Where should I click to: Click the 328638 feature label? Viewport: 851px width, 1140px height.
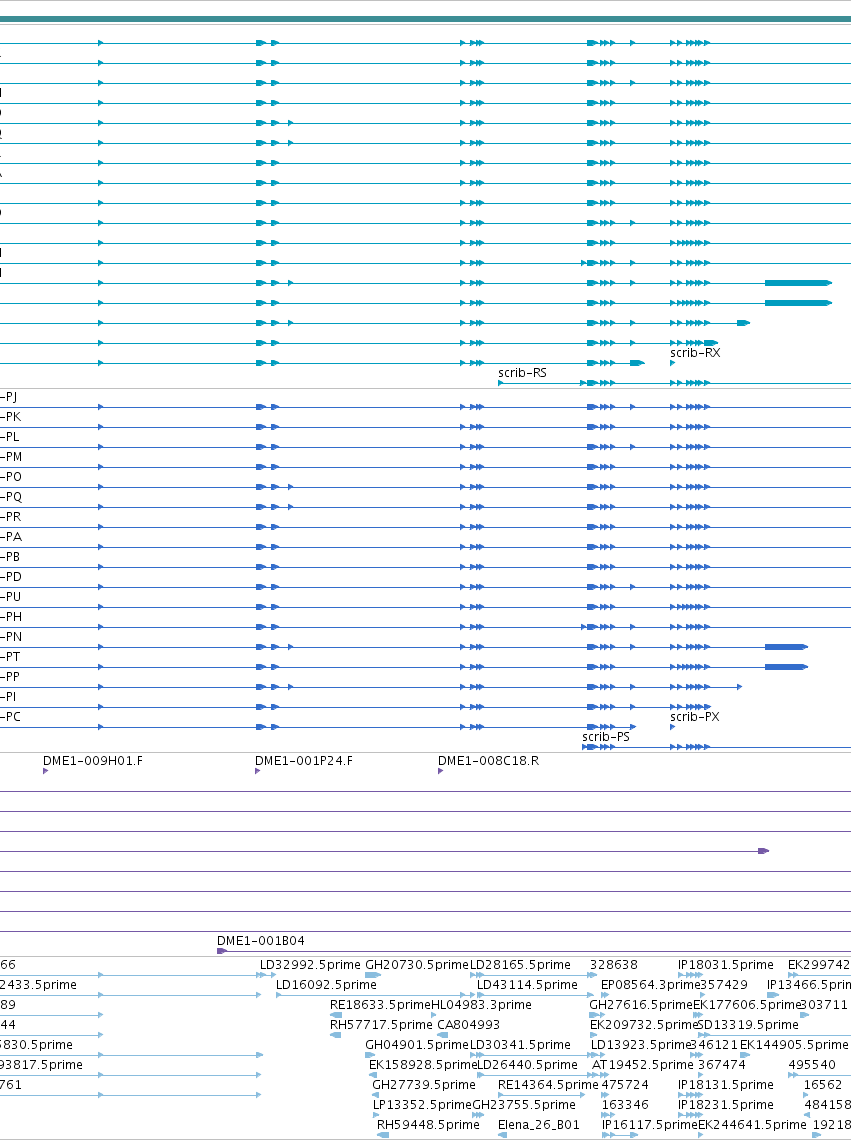coord(614,965)
